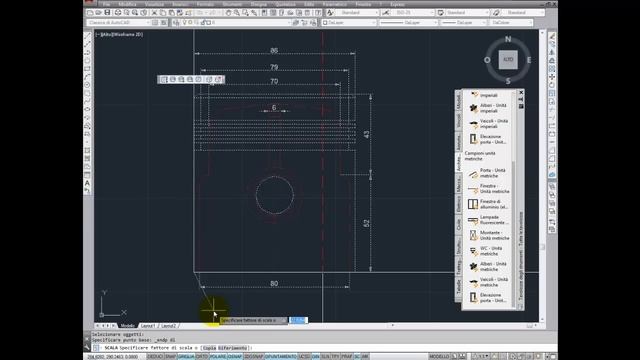This screenshot has width=640, height=360.
Task: Click the N compass direction on ViewCube
Action: pos(508,39)
